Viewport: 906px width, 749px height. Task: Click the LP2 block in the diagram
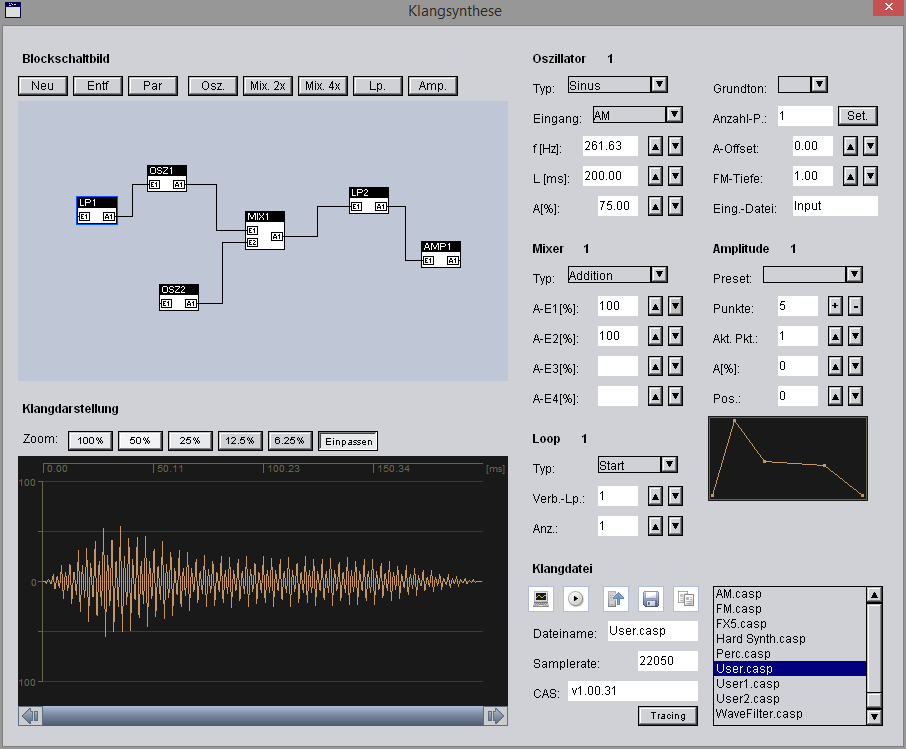369,200
